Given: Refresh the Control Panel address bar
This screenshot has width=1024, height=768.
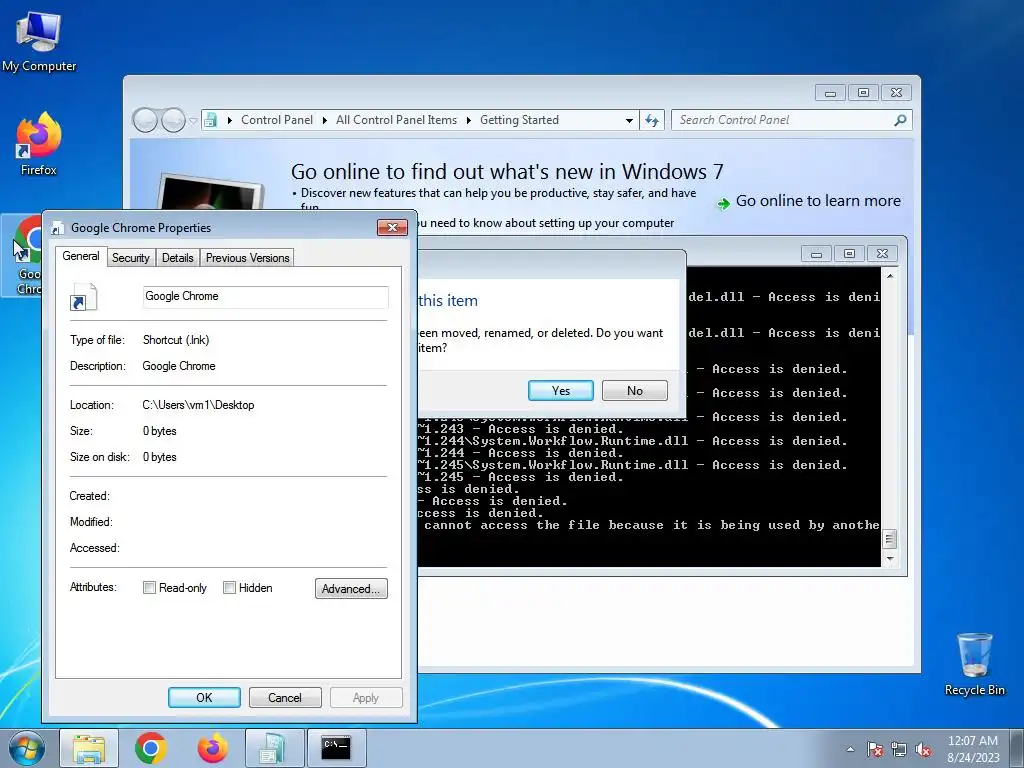Looking at the screenshot, I should point(652,120).
